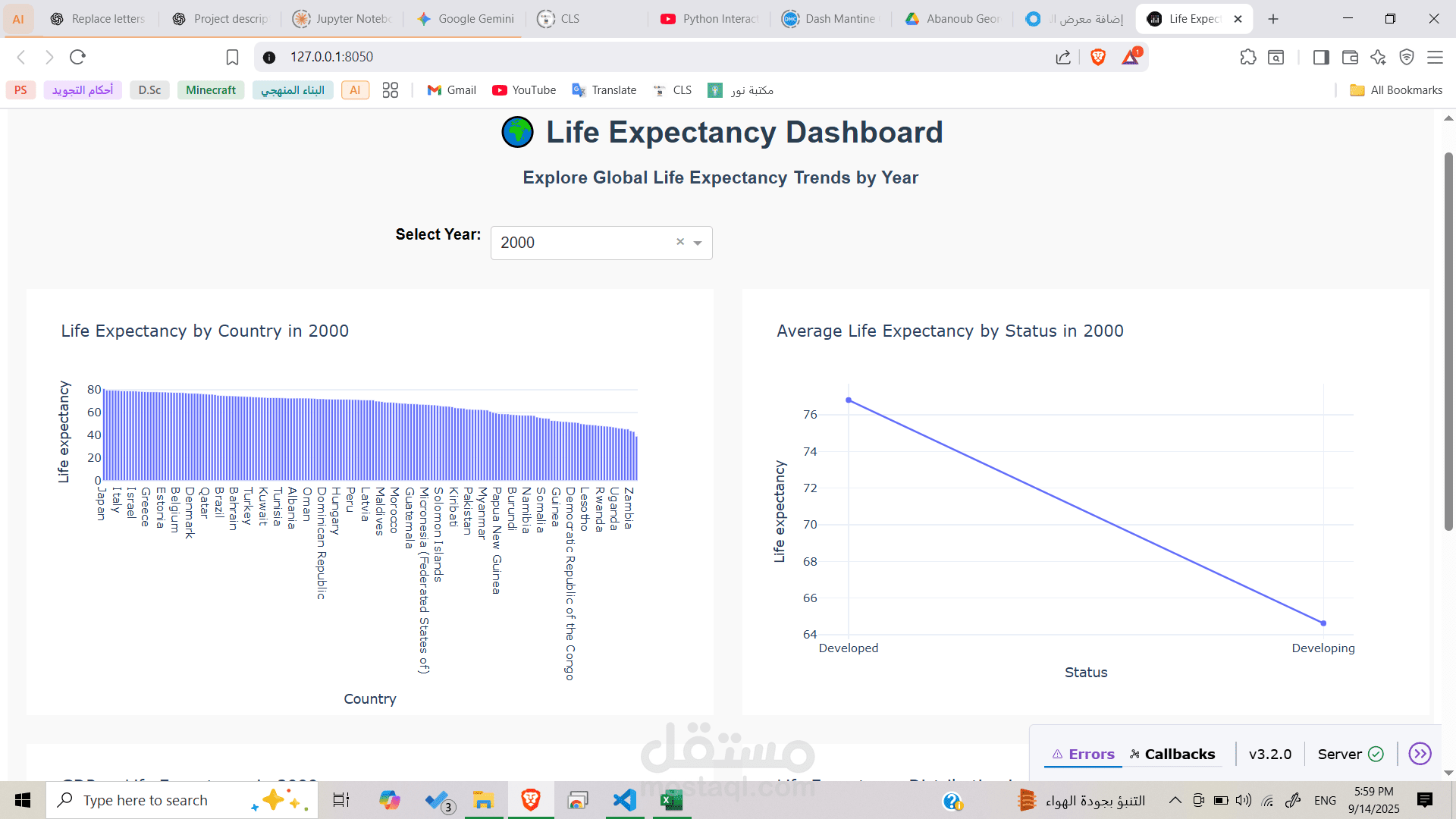
Task: Click the Brave Shields lion icon
Action: click(1097, 57)
